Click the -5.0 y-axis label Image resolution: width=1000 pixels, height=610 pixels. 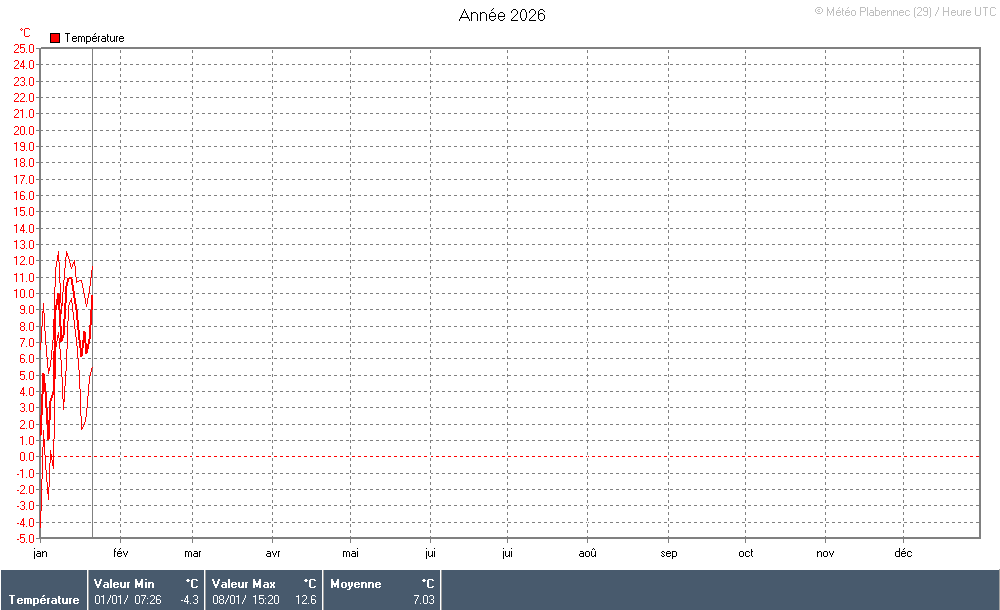pos(24,538)
